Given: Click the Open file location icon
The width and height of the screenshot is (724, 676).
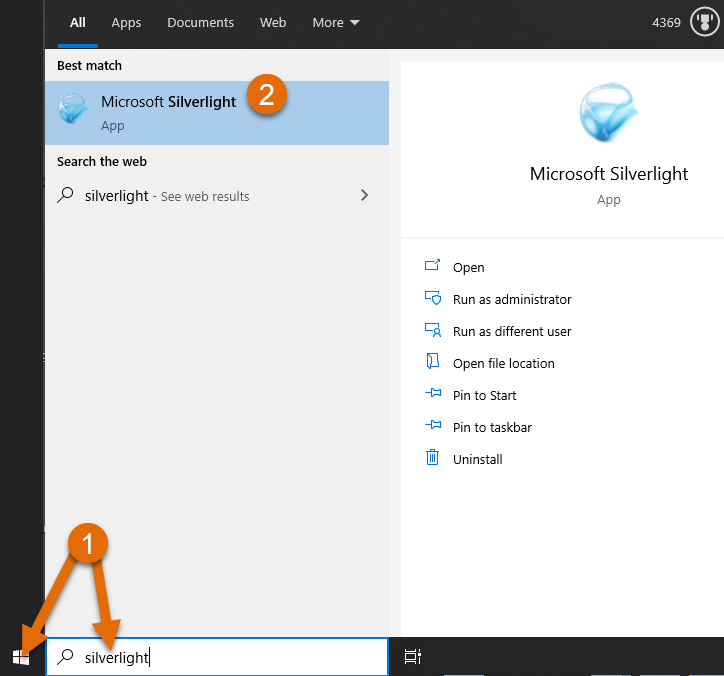Looking at the screenshot, I should pyautogui.click(x=432, y=362).
